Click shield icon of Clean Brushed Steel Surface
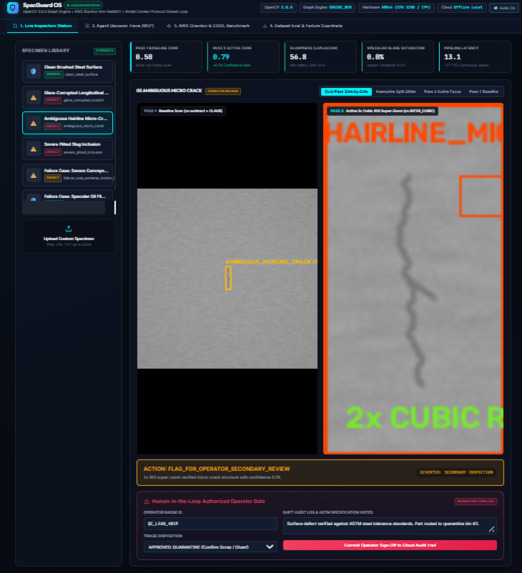Screen dimensions: 522x573 [x=33, y=72]
